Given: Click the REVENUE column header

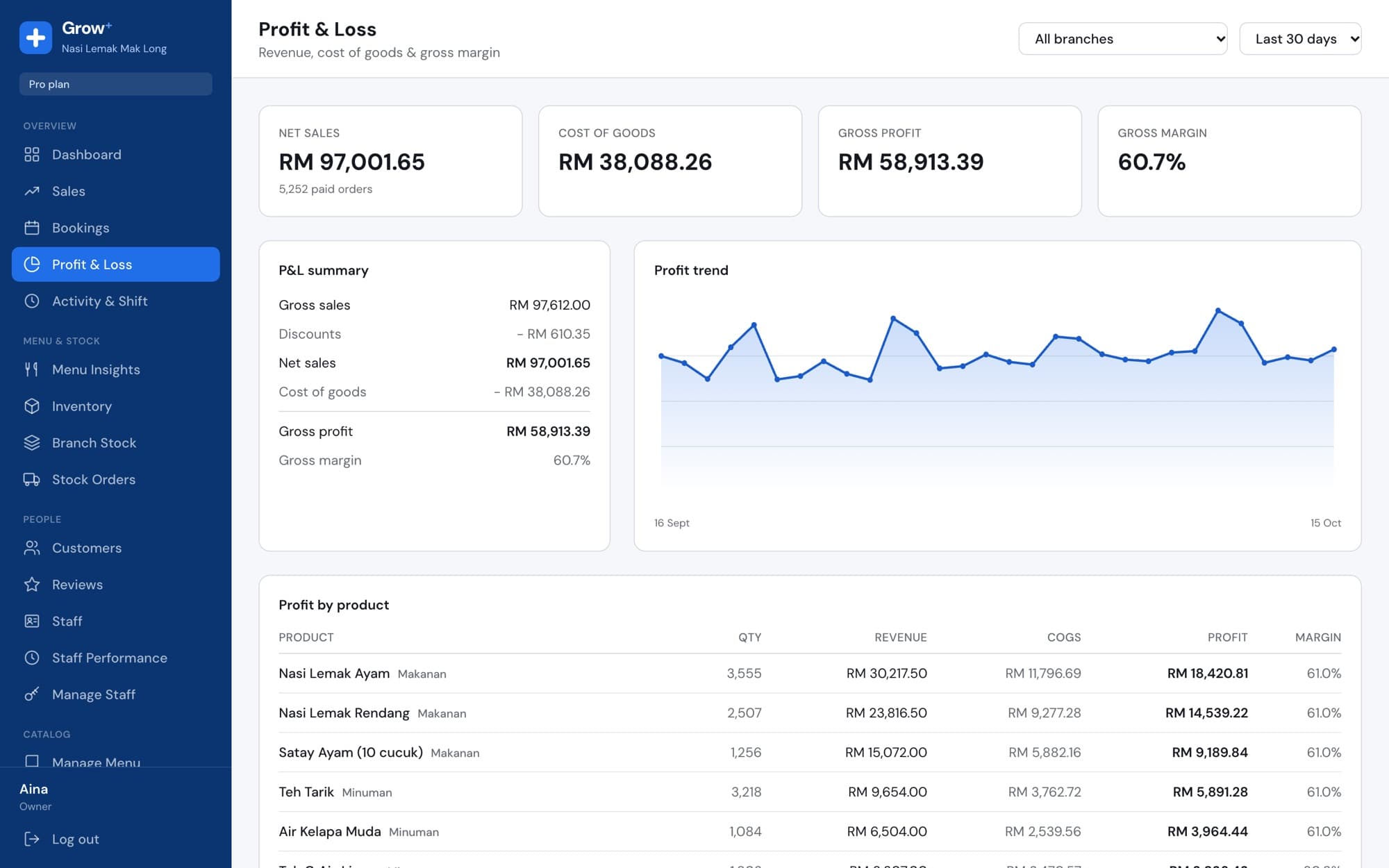Looking at the screenshot, I should click(x=900, y=637).
